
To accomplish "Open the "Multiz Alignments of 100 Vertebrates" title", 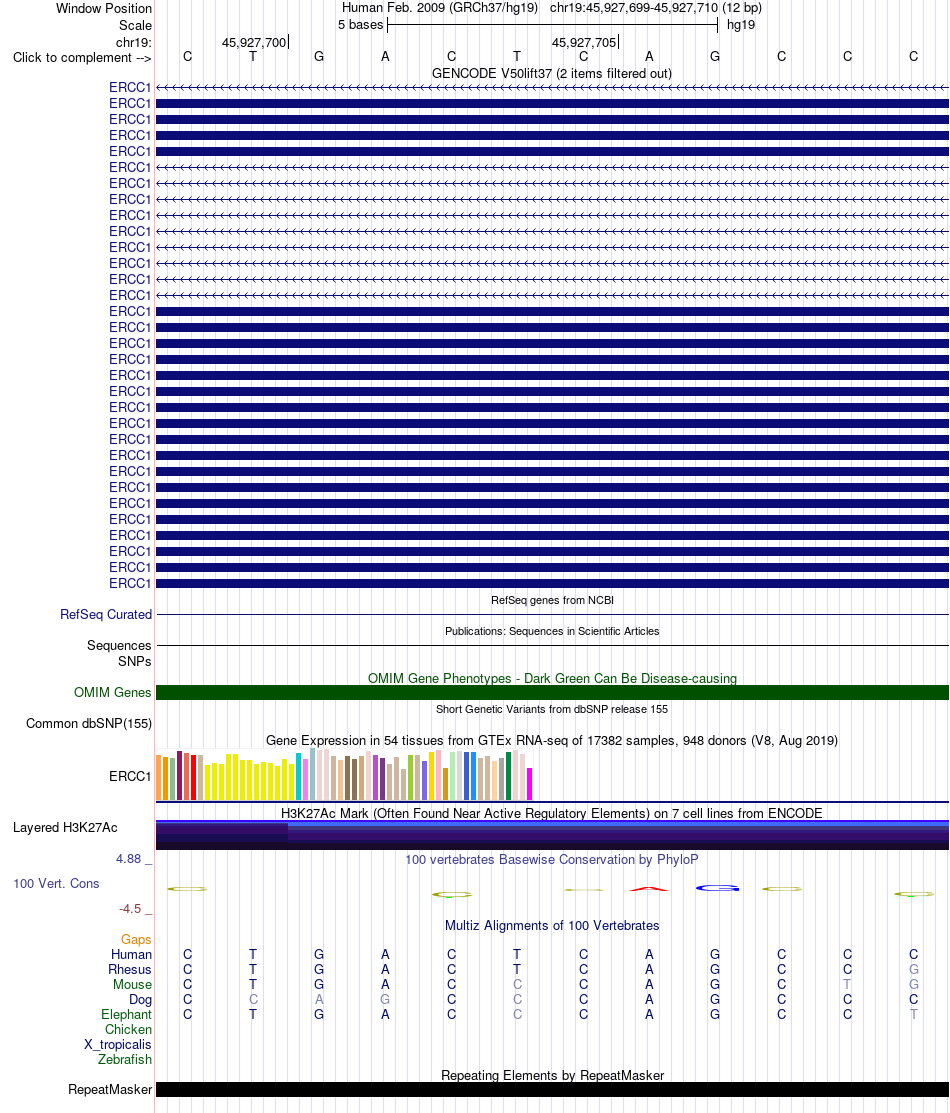I will pyautogui.click(x=552, y=926).
